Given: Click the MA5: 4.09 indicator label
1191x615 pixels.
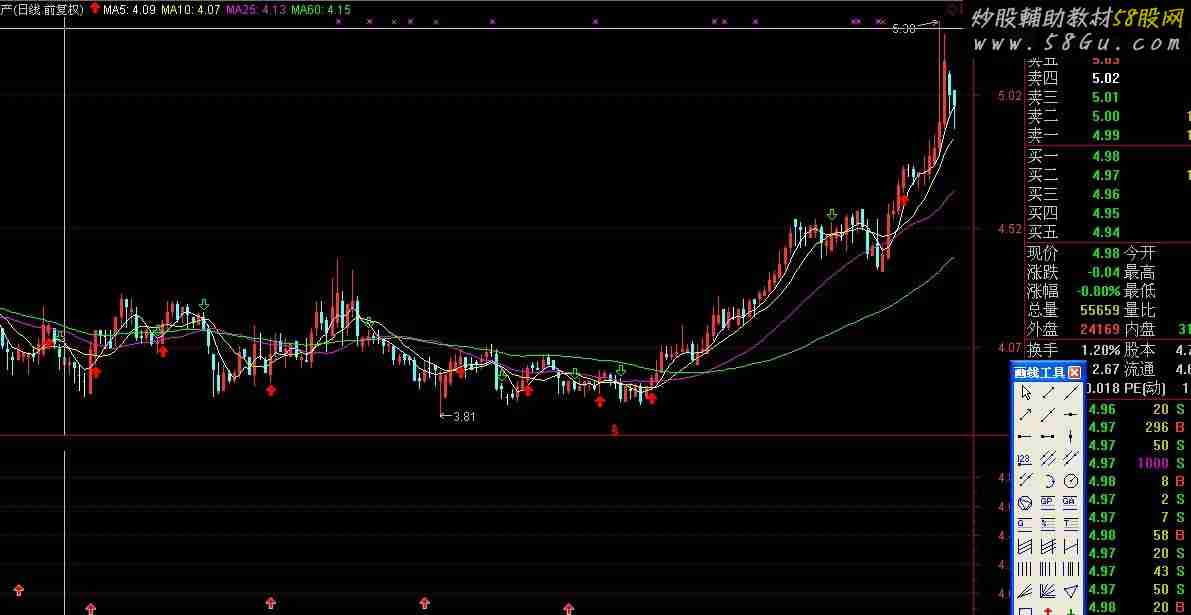Looking at the screenshot, I should 128,10.
